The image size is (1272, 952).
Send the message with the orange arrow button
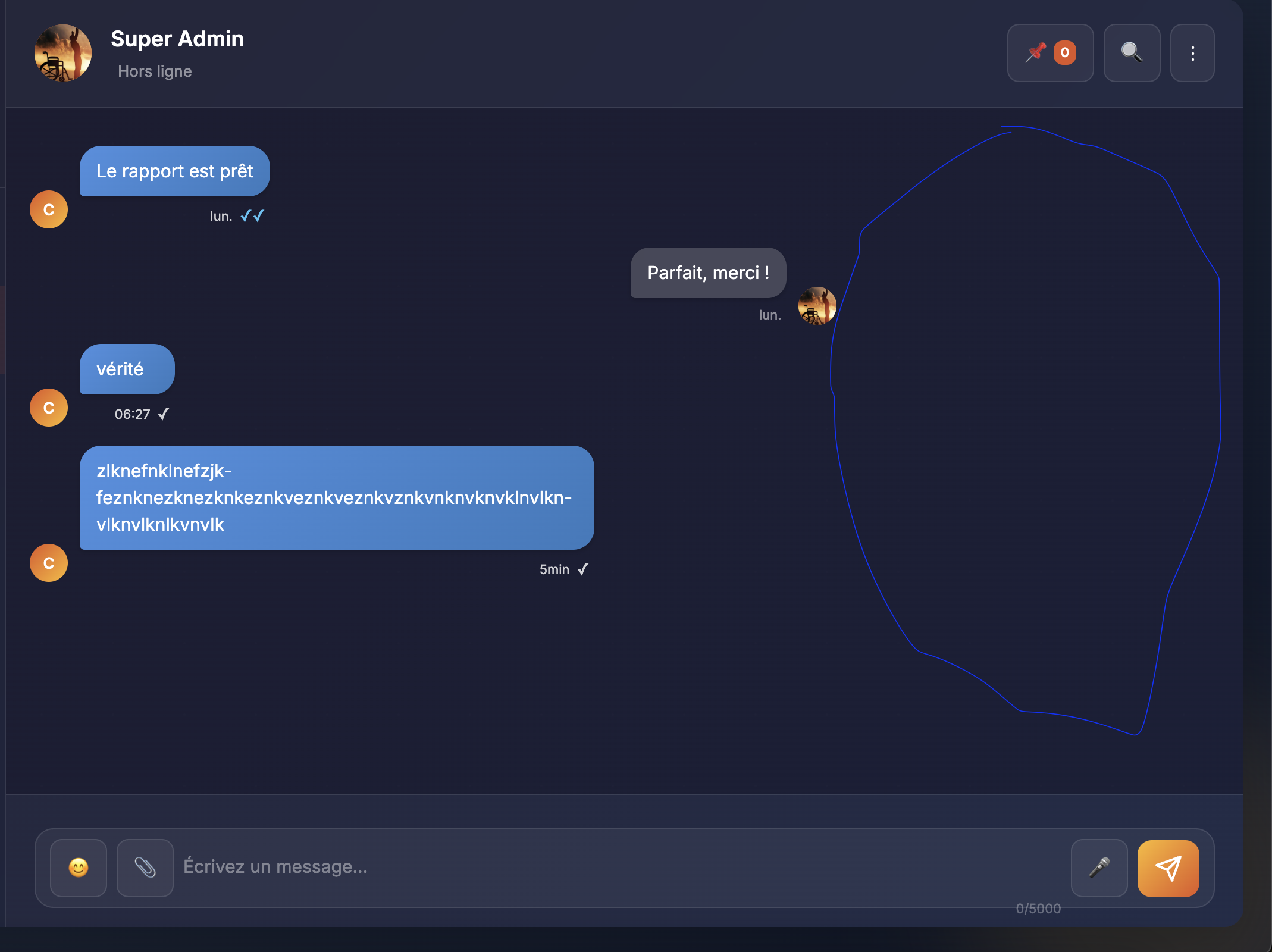(x=1168, y=868)
